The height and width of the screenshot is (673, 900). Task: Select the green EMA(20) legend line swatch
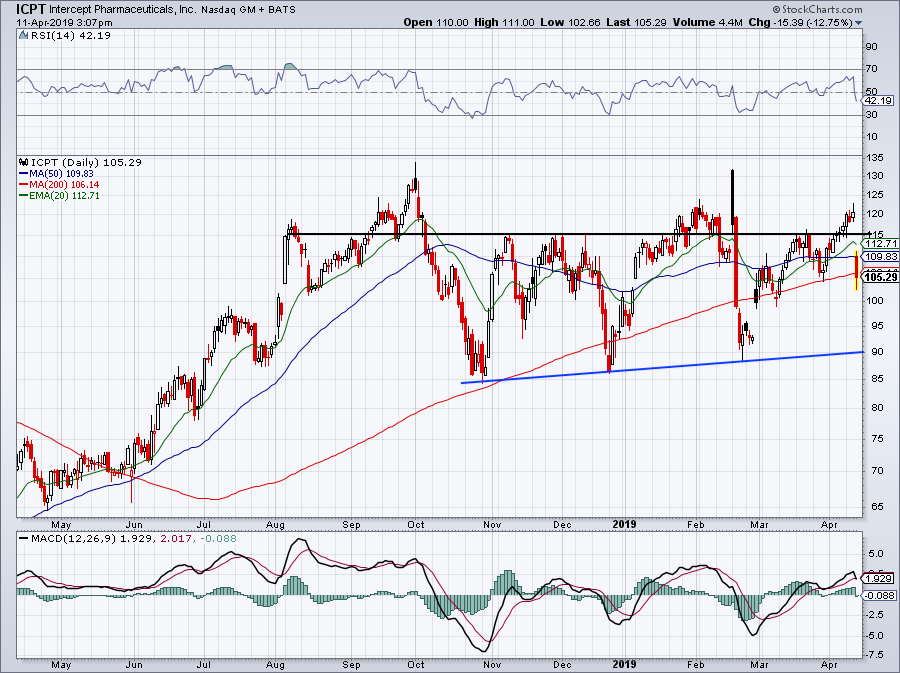tap(24, 195)
